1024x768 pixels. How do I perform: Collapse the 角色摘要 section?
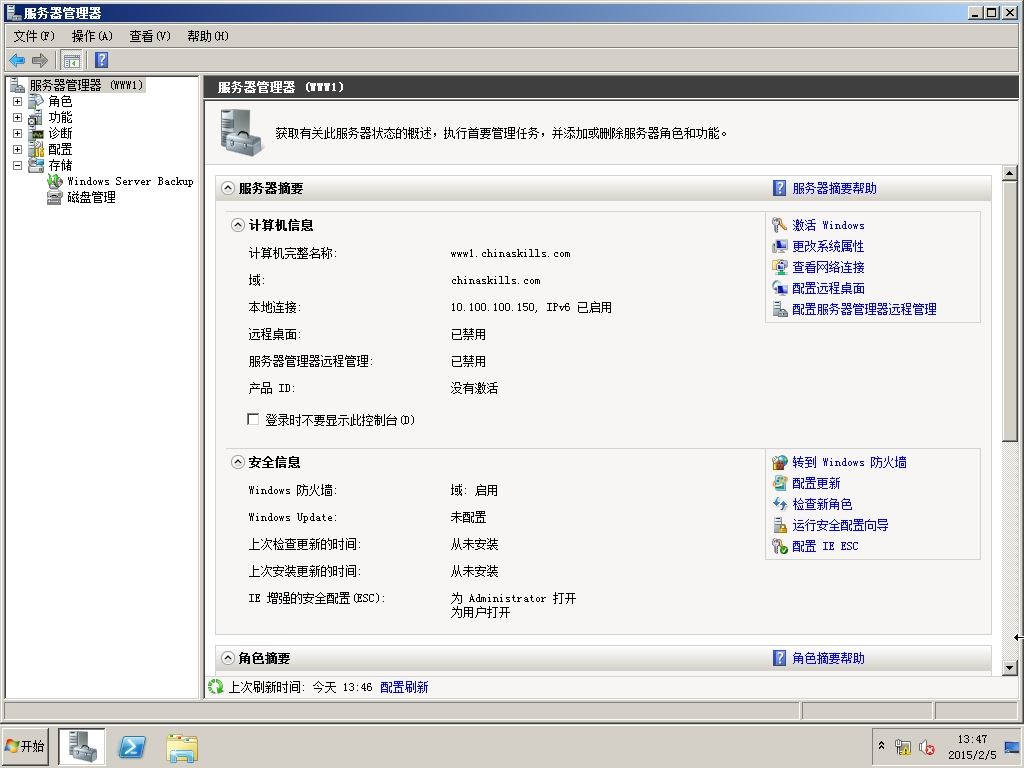pos(227,658)
